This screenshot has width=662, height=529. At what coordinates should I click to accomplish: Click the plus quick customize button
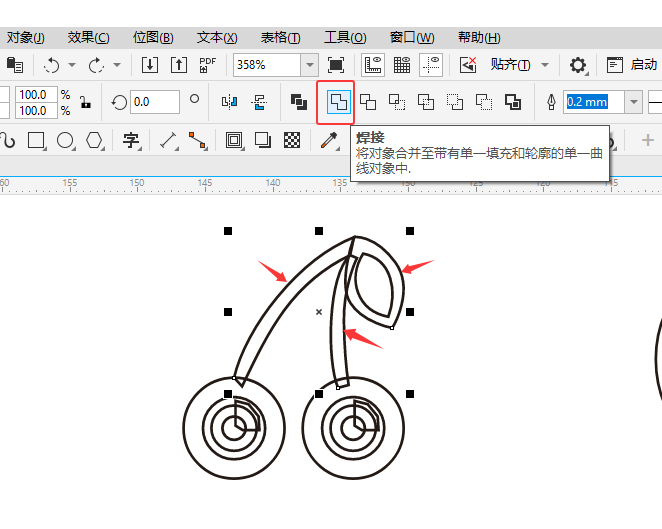click(x=648, y=140)
